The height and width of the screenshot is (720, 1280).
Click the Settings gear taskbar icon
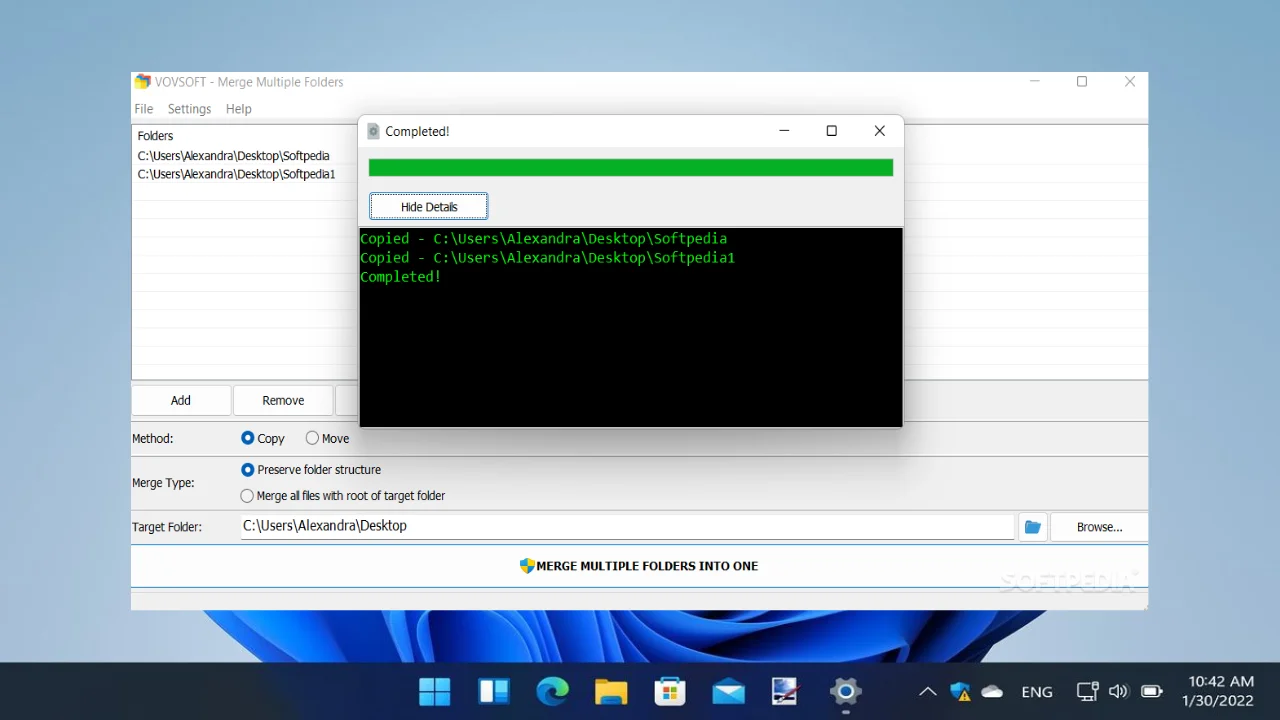tap(845, 691)
